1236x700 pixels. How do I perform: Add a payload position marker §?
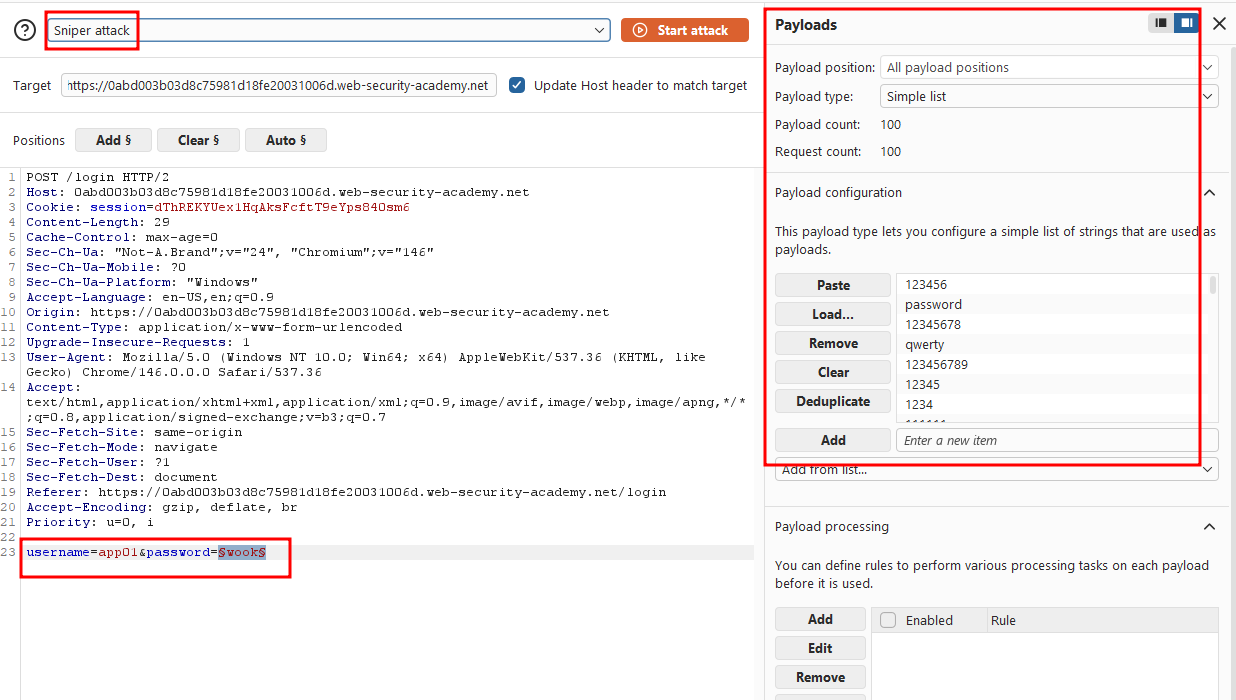(x=114, y=140)
